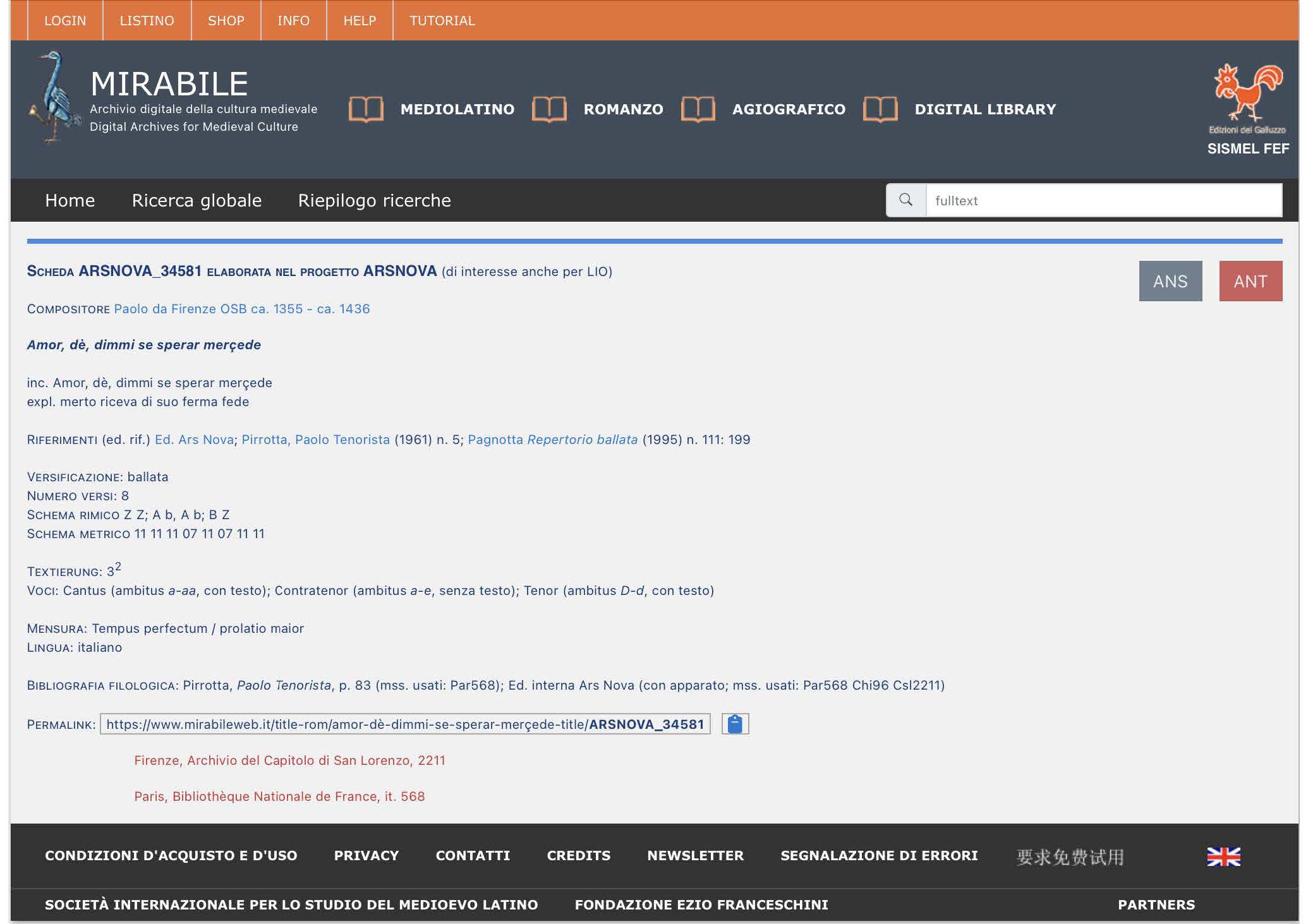
Task: Go to Ricerca globale tab
Action: point(197,200)
